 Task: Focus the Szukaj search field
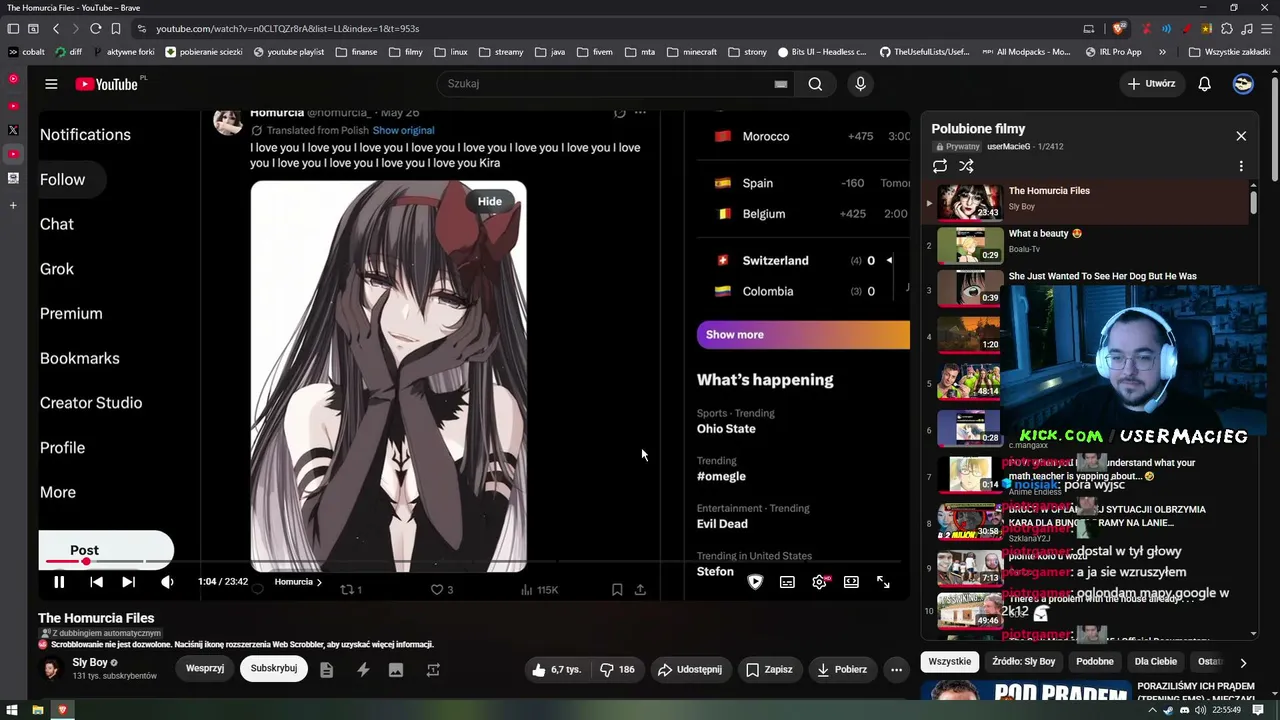605,84
